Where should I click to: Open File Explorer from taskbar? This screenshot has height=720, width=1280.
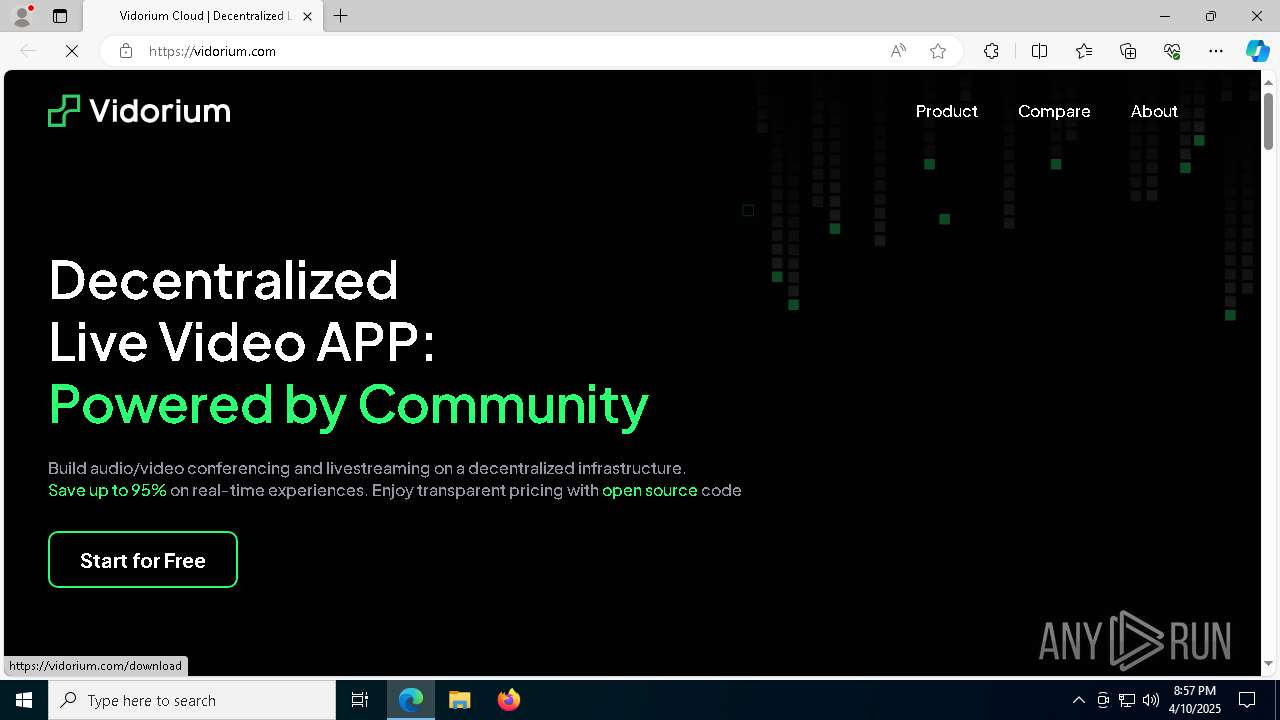coord(459,700)
